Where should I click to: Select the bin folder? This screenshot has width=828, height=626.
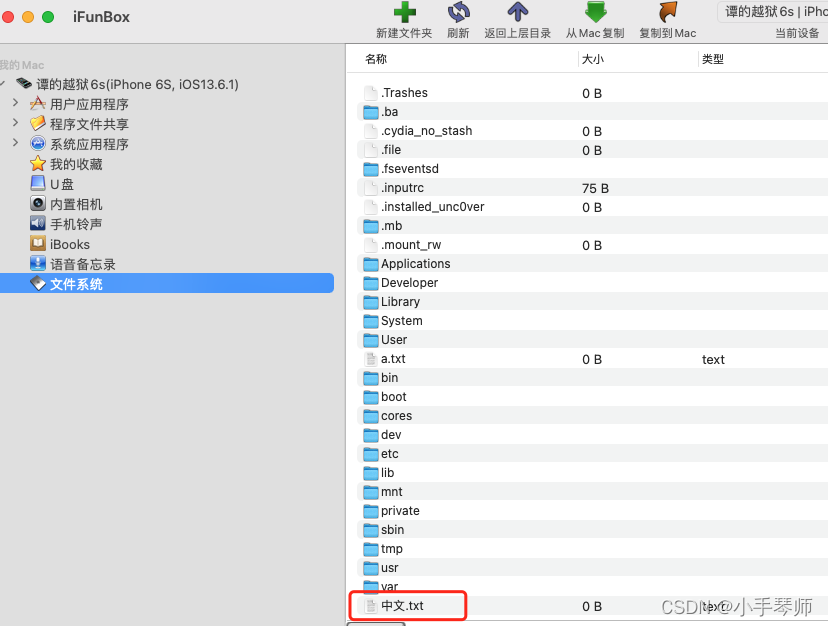click(389, 378)
